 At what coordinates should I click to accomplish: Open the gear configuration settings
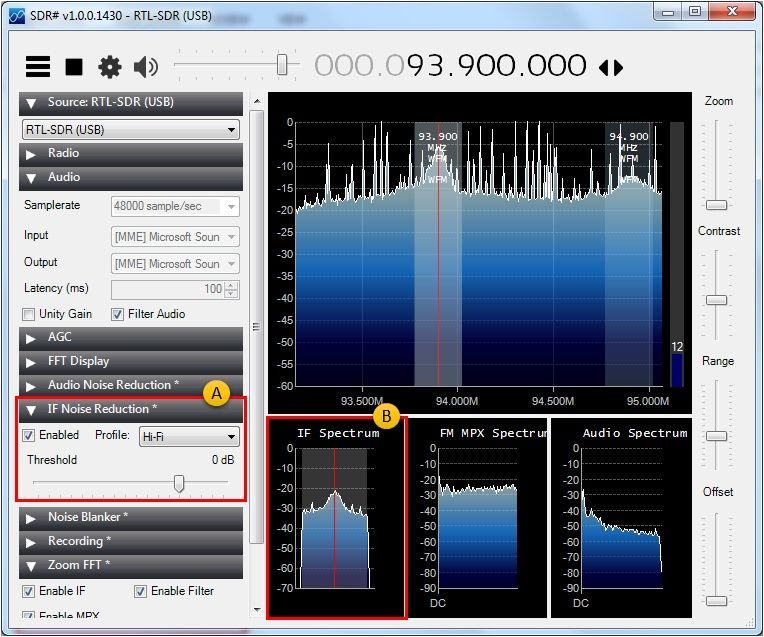pyautogui.click(x=110, y=67)
